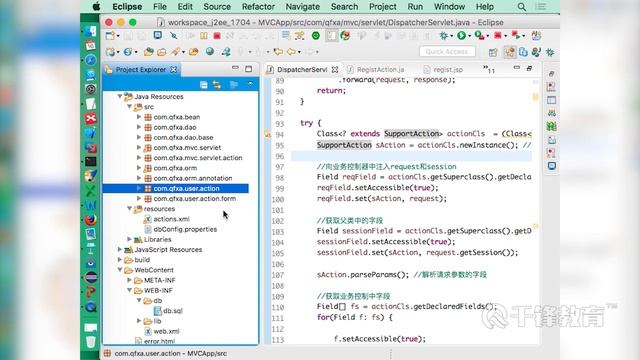
Task: Open the Project menu
Action: (382, 7)
